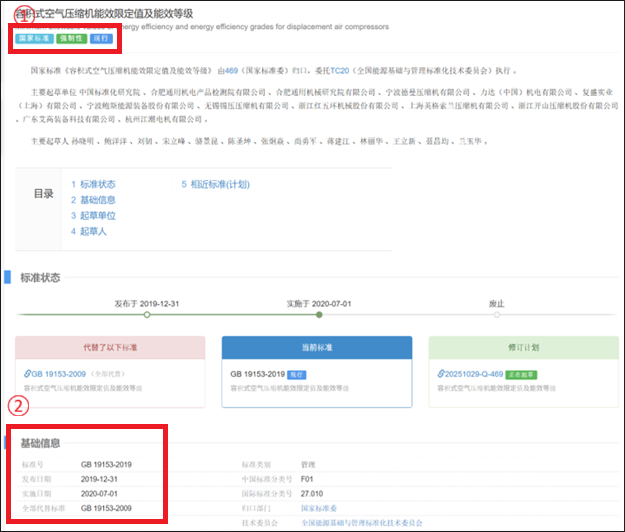Click the link icon beside 20251029-Q-469
Viewport: 625px width, 532px height.
tap(441, 373)
